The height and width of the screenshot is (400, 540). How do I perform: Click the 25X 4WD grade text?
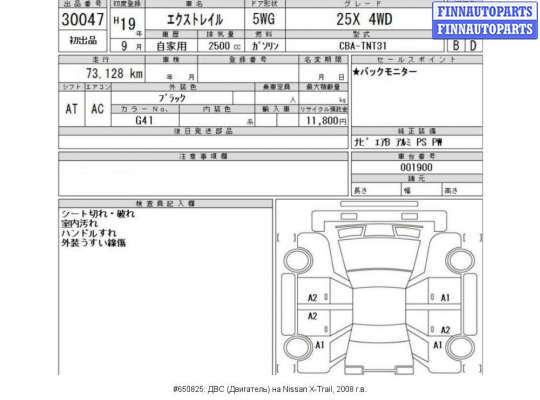click(x=364, y=19)
